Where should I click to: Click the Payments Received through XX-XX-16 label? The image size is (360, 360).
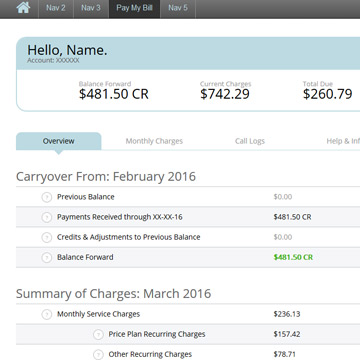pyautogui.click(x=120, y=217)
